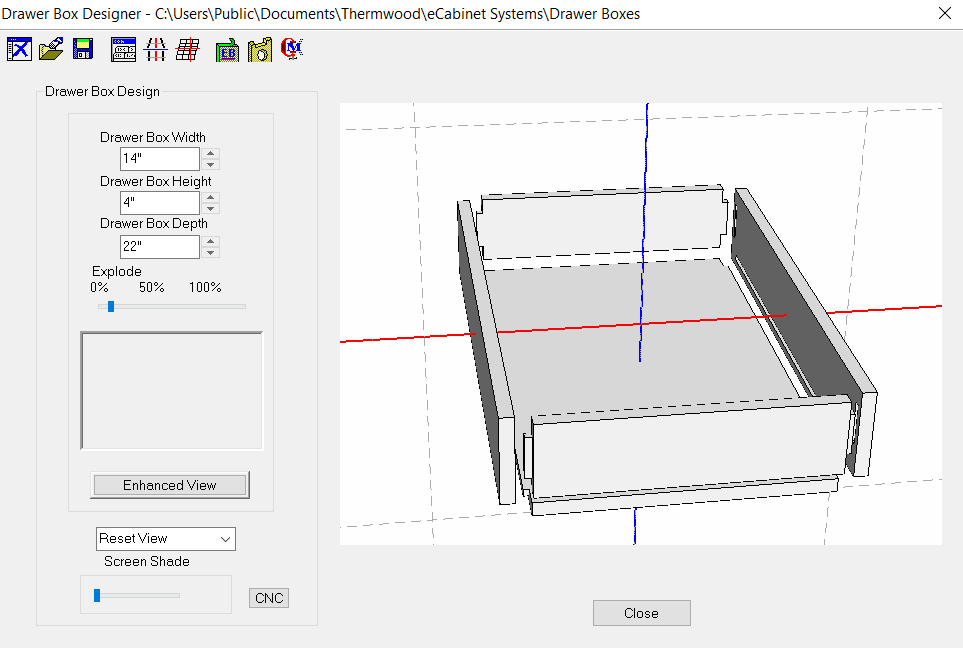The height and width of the screenshot is (648, 963).
Task: Expand the Reset View dropdown
Action: (x=225, y=539)
